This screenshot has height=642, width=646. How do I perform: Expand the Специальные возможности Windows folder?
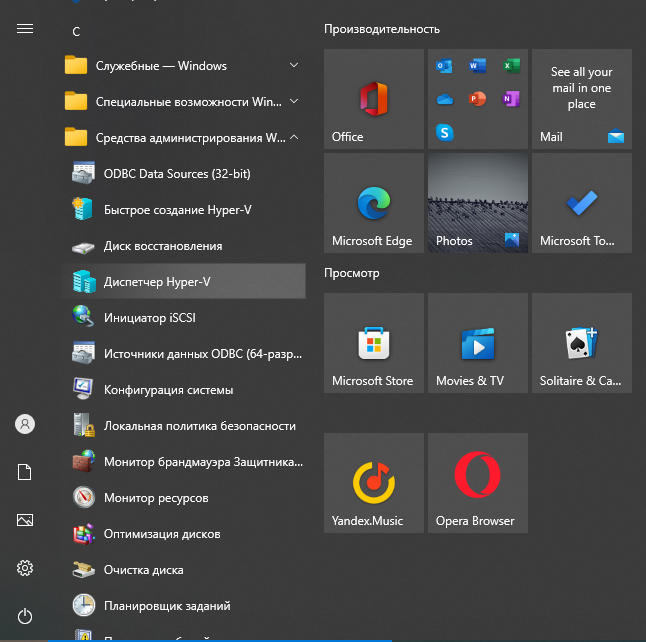click(183, 101)
